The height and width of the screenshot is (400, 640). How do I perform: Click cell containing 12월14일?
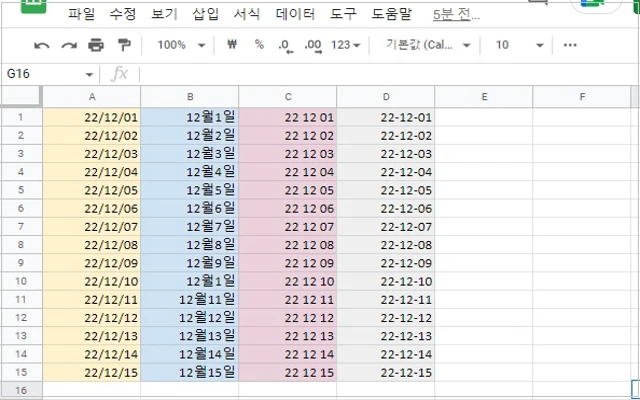[190, 354]
